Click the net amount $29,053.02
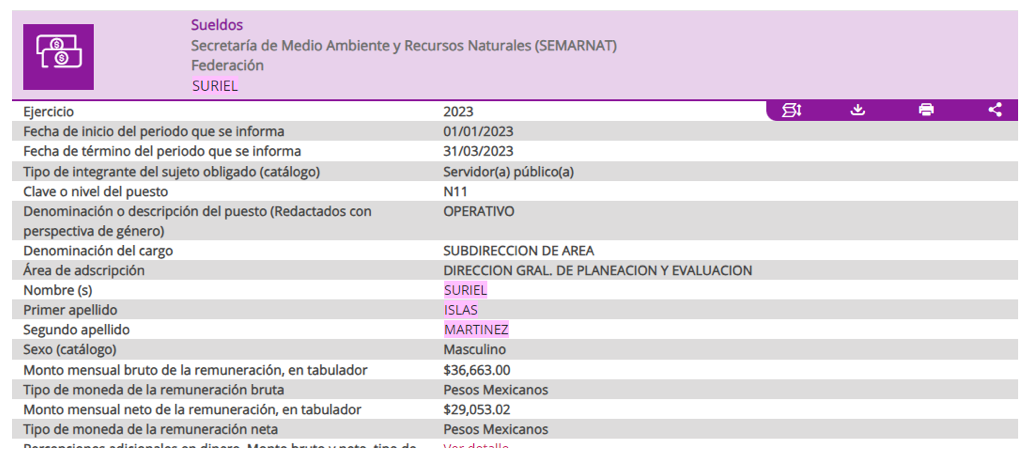 tap(476, 409)
